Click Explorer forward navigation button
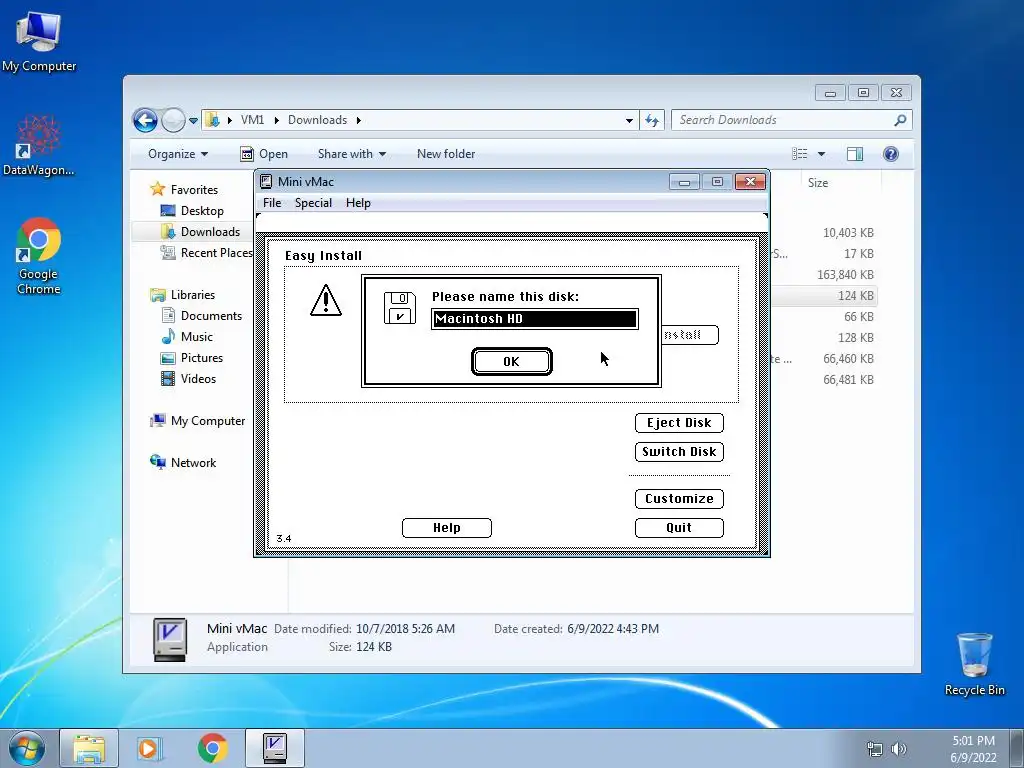 pyautogui.click(x=173, y=120)
